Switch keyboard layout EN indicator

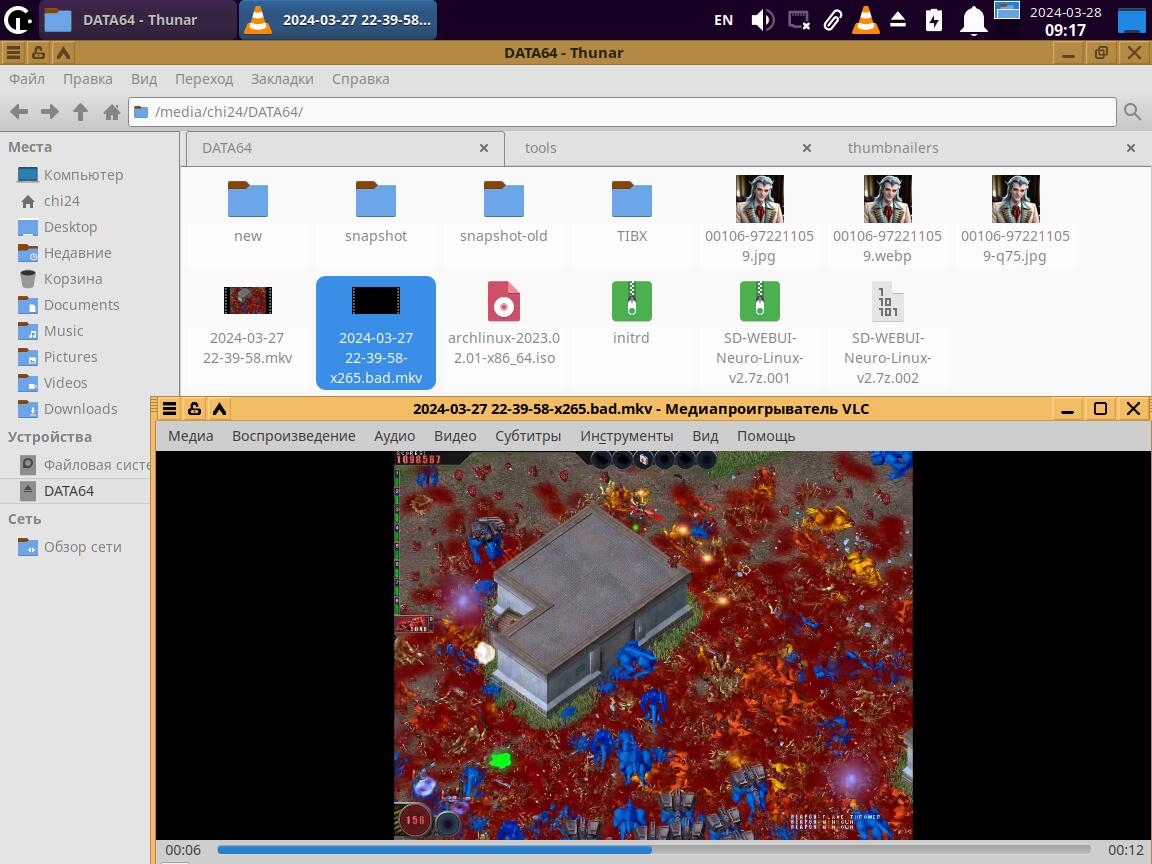[724, 20]
